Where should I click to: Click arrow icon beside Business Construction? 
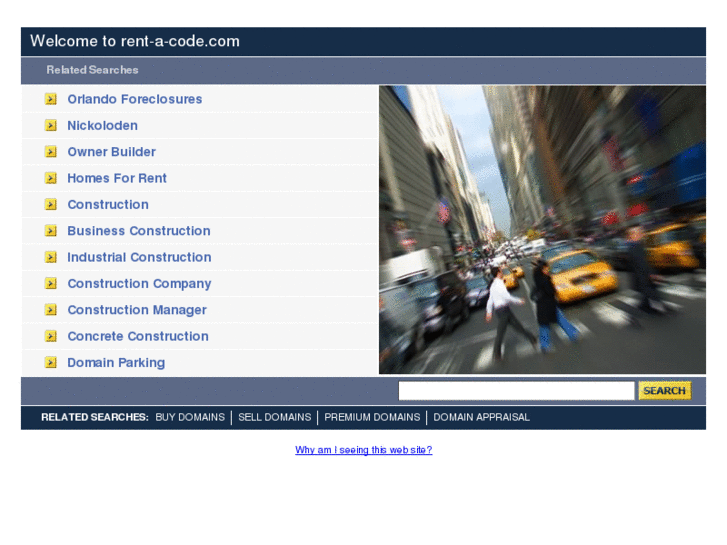[51, 231]
